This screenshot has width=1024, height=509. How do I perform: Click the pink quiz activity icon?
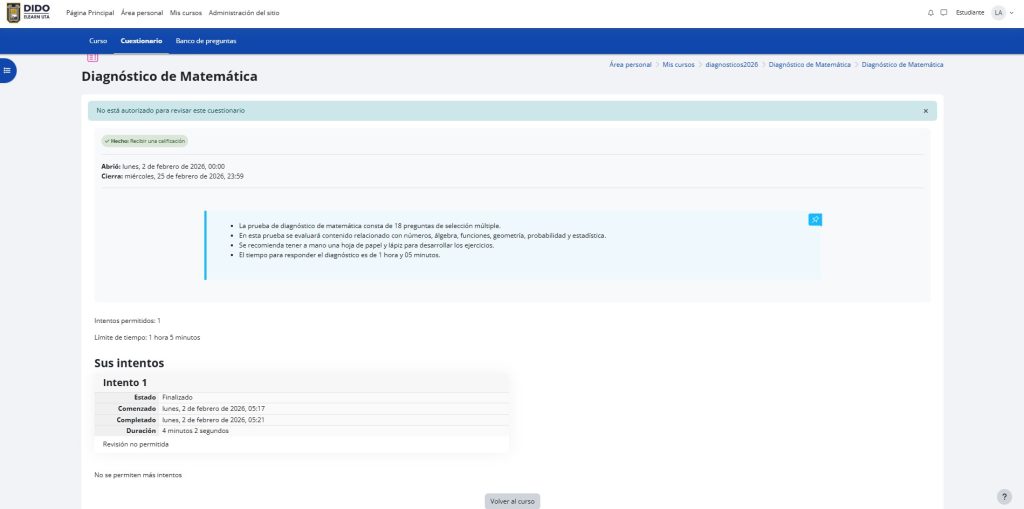pos(92,59)
